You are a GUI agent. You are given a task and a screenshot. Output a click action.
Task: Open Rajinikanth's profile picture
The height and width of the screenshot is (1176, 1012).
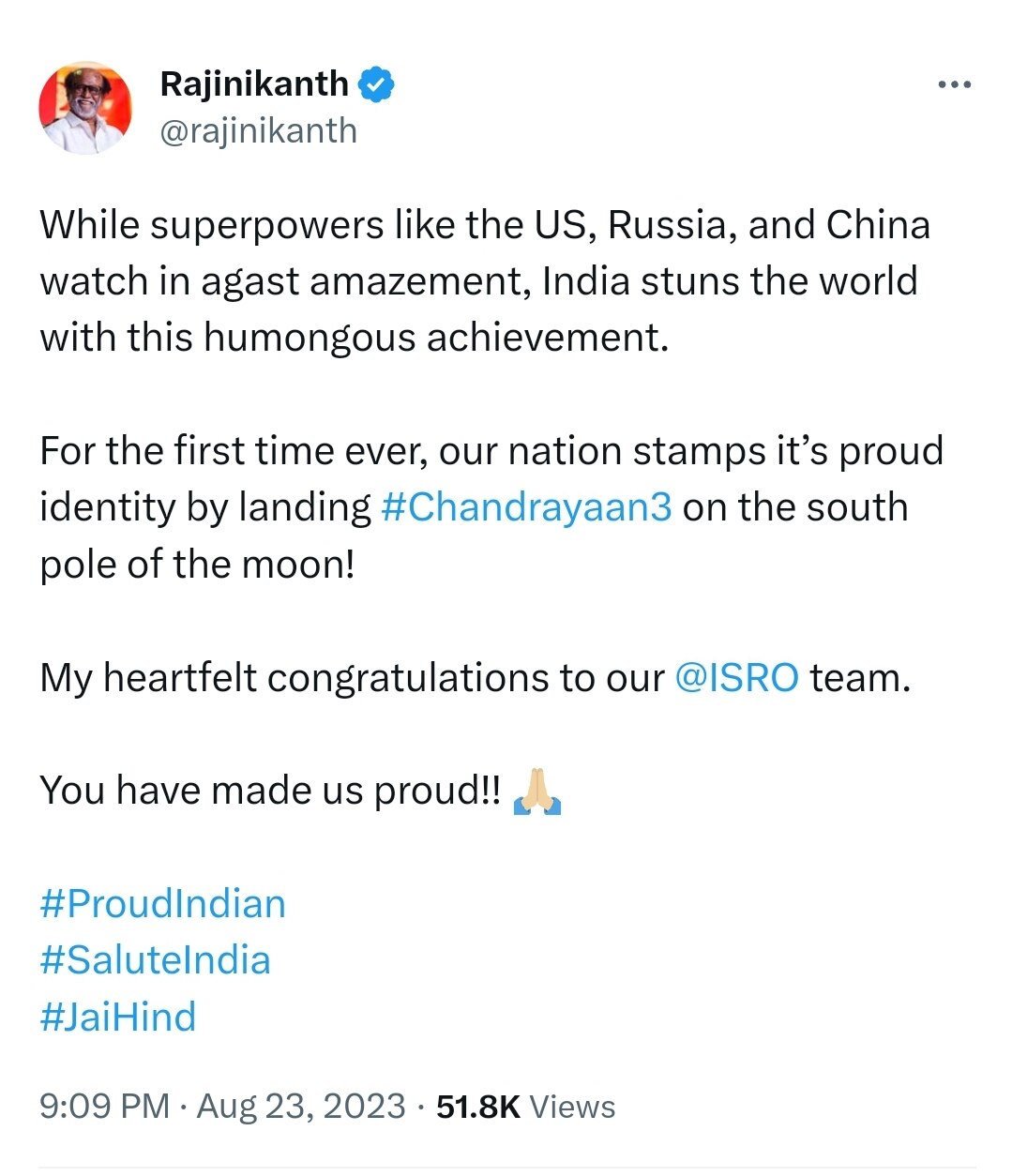click(x=84, y=108)
